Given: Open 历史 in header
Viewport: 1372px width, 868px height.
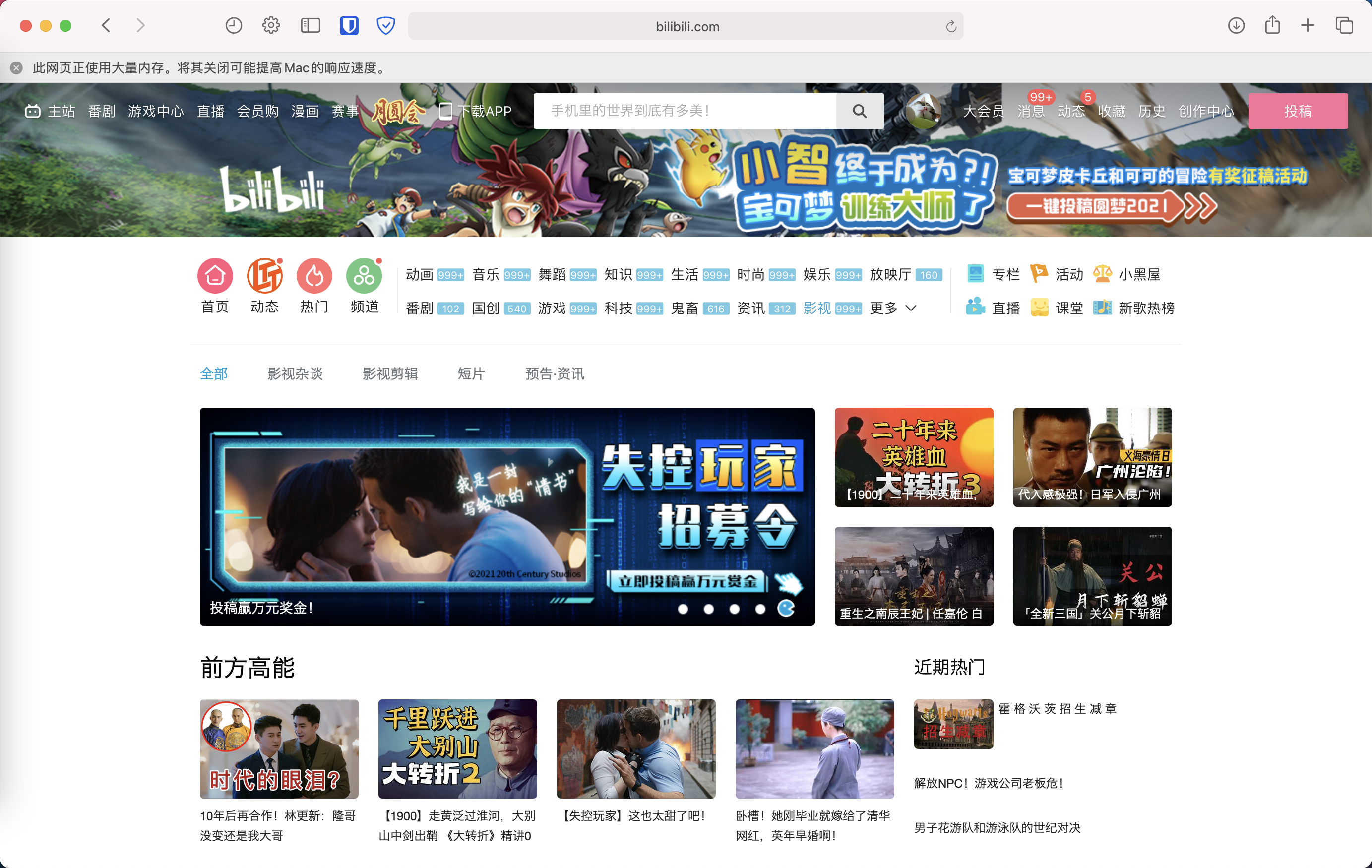Looking at the screenshot, I should point(1151,111).
